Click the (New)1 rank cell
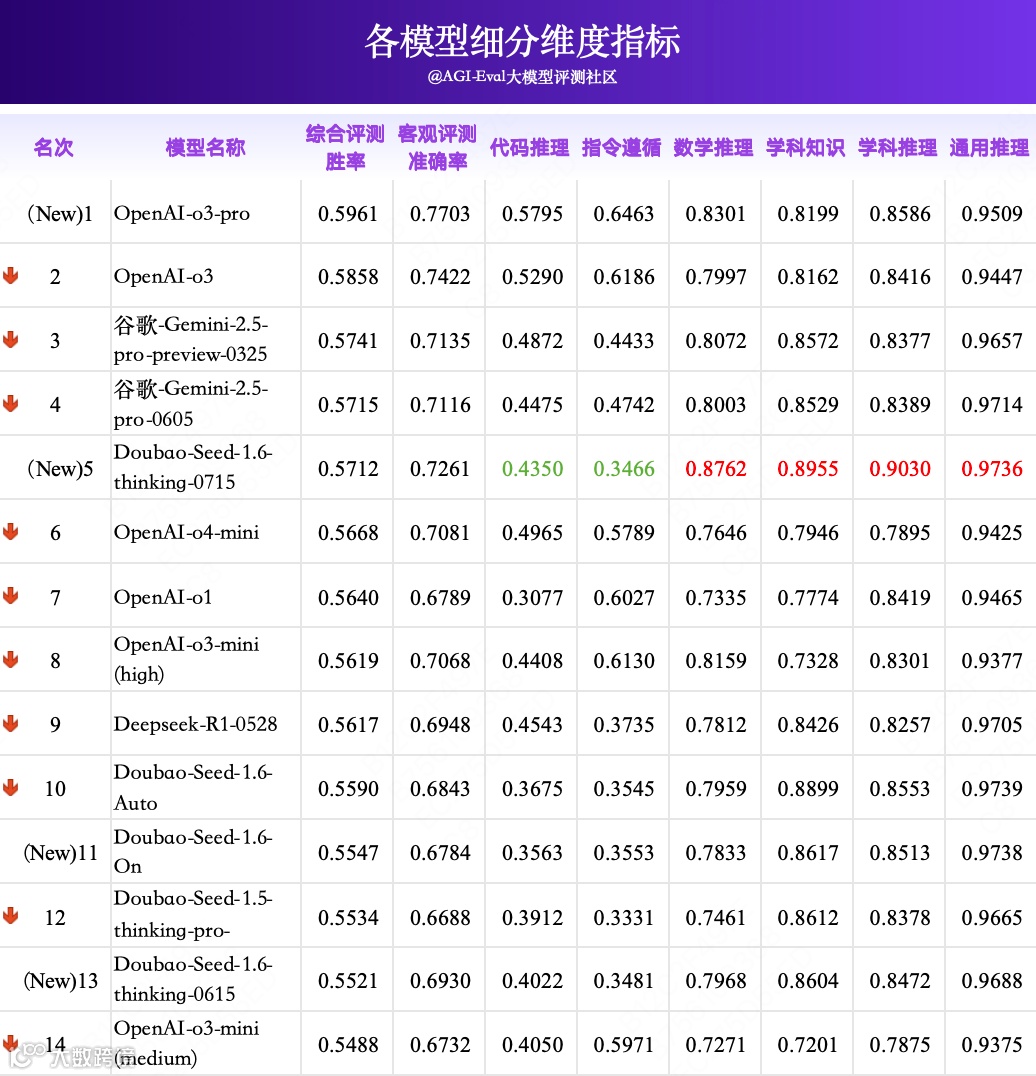The height and width of the screenshot is (1076, 1036). tap(60, 213)
